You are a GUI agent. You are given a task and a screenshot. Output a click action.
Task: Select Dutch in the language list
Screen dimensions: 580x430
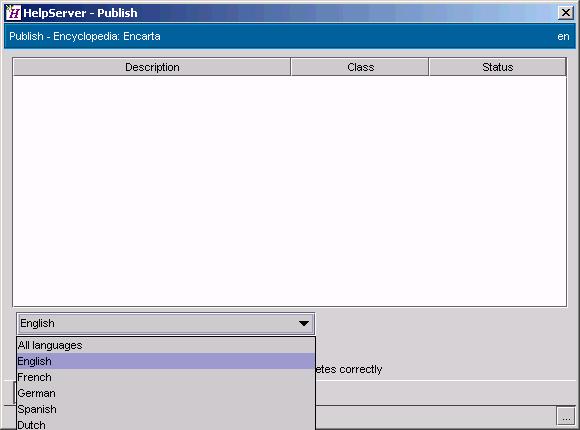(166, 424)
